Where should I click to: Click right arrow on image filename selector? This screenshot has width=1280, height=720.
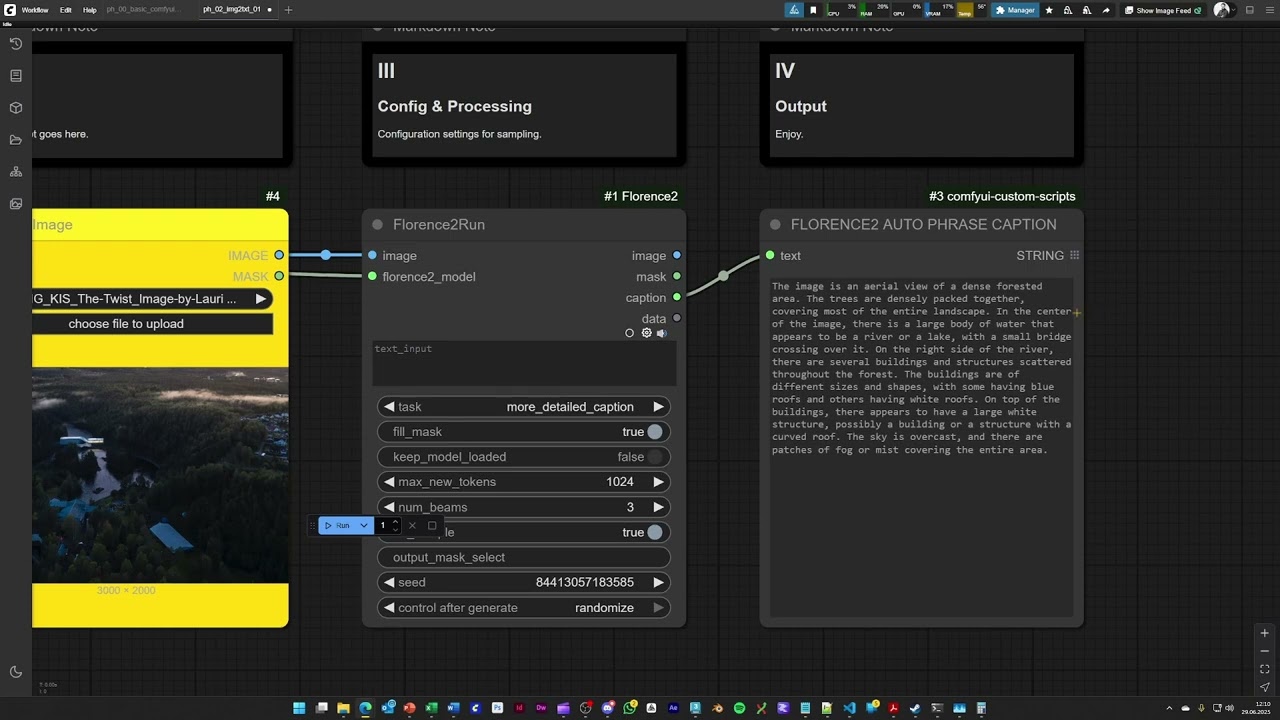[260, 299]
